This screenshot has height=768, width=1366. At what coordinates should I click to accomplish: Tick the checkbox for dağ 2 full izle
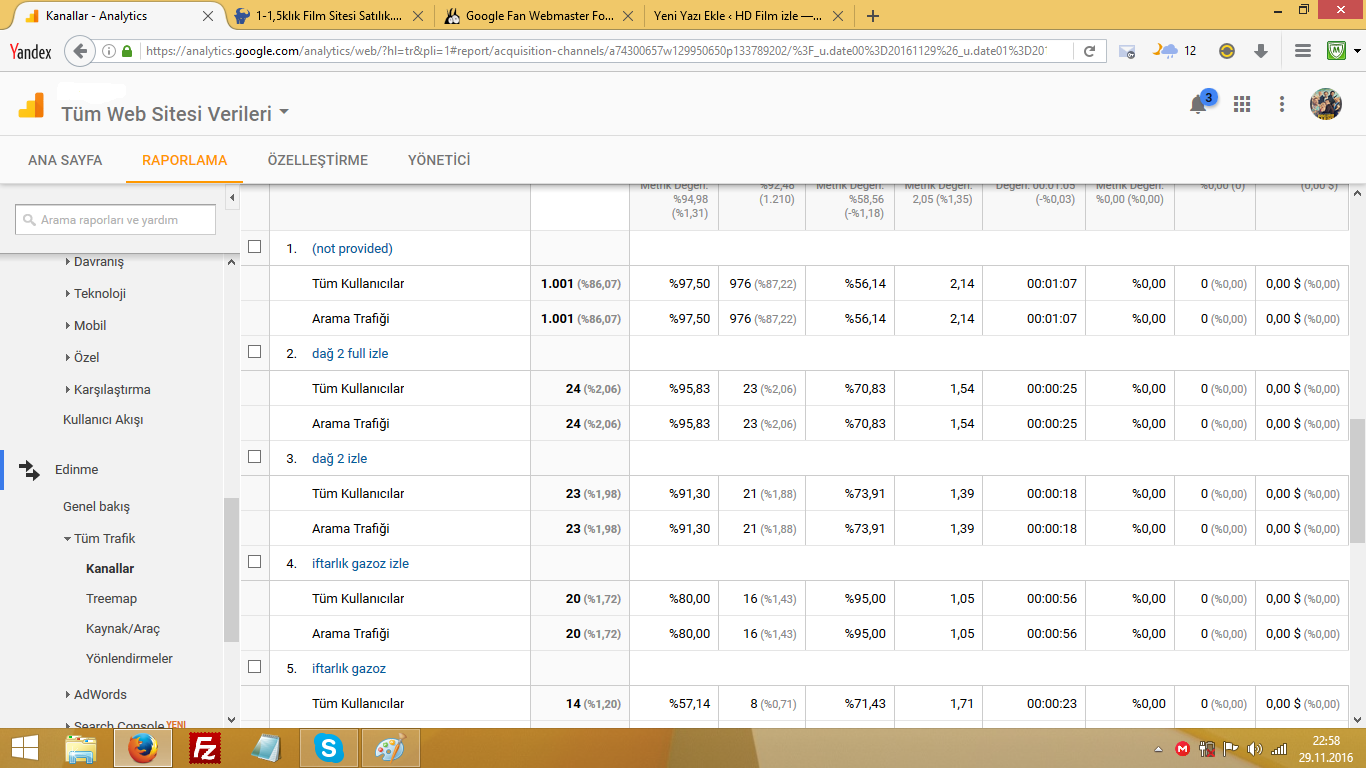[254, 351]
